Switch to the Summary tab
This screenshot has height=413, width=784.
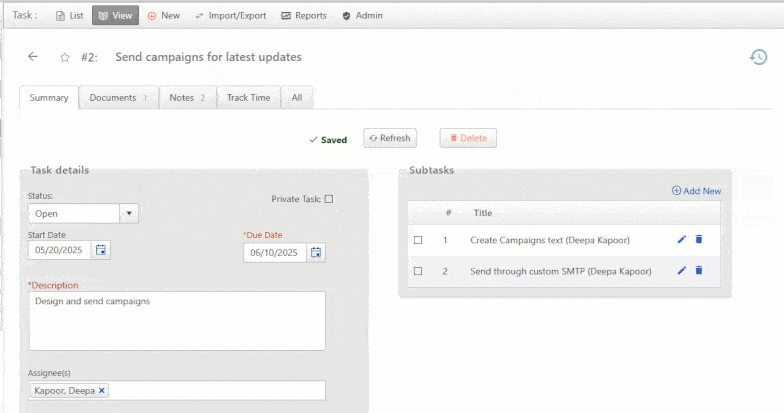(x=49, y=98)
